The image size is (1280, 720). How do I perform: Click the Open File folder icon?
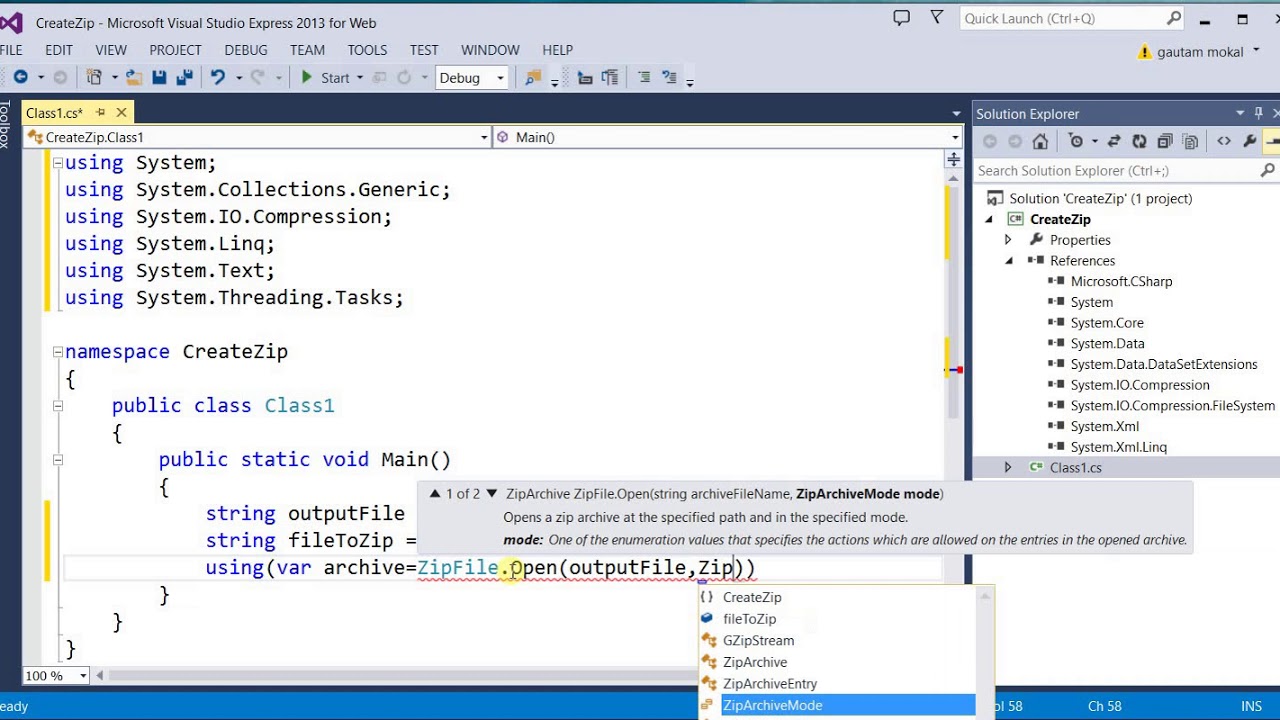coord(134,78)
